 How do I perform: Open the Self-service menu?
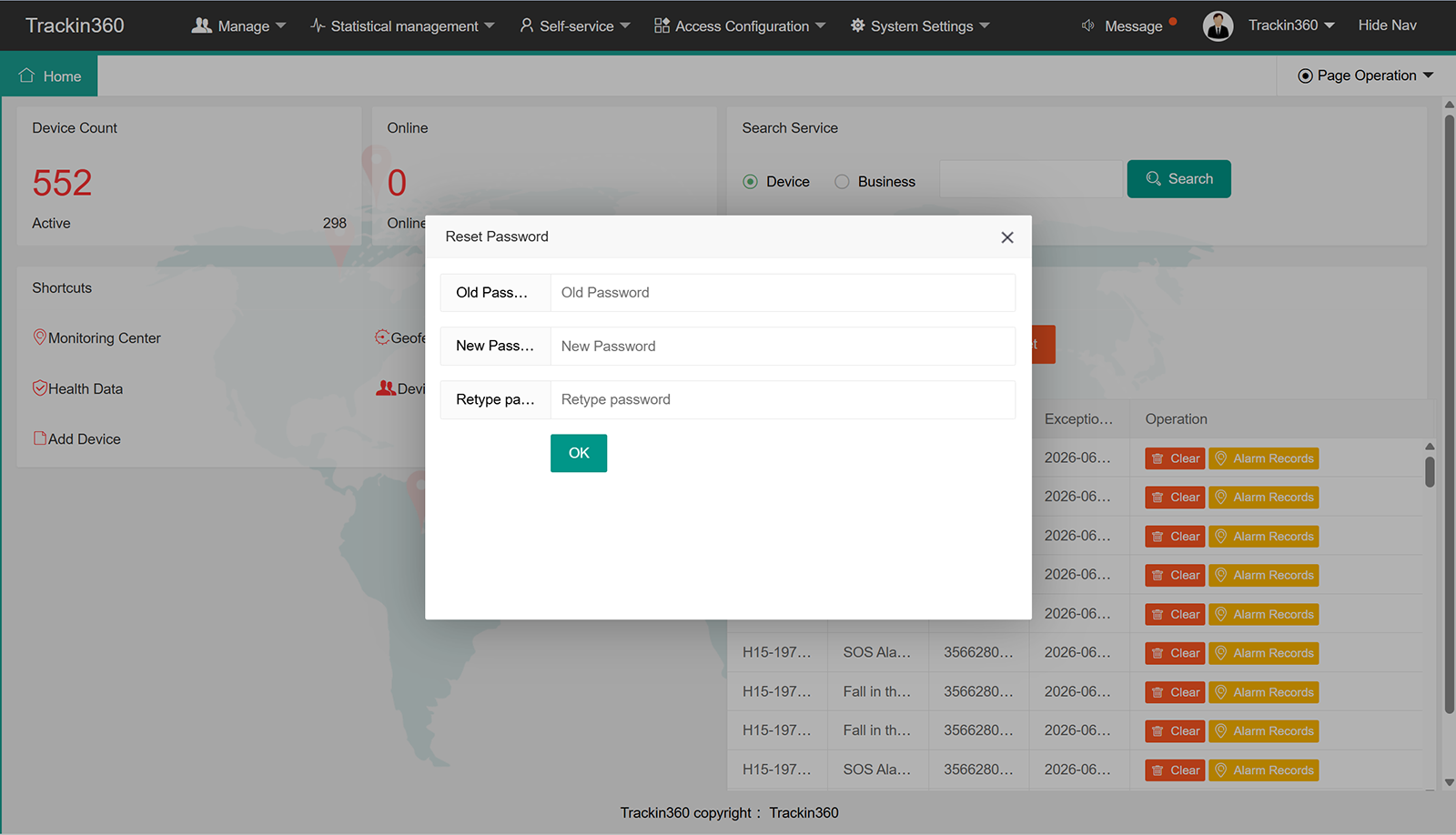[574, 25]
